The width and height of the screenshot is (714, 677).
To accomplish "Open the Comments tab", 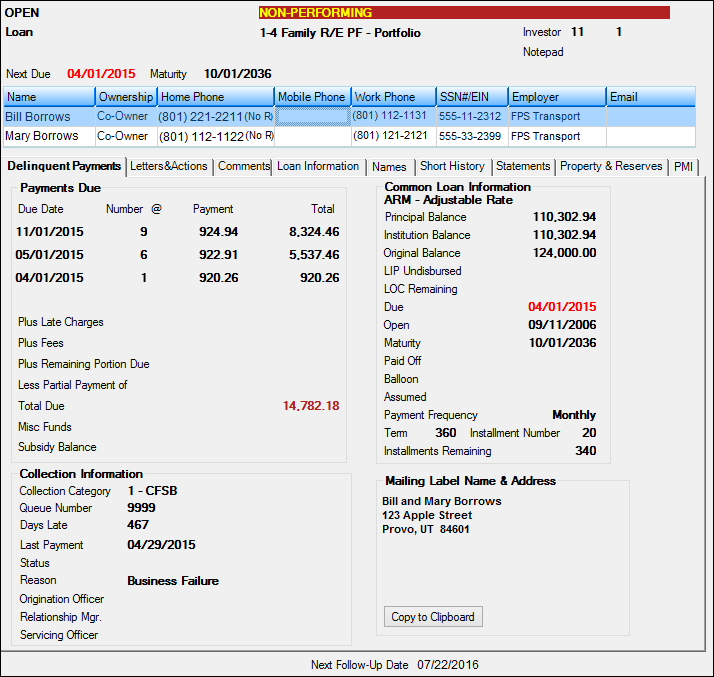I will (x=244, y=166).
